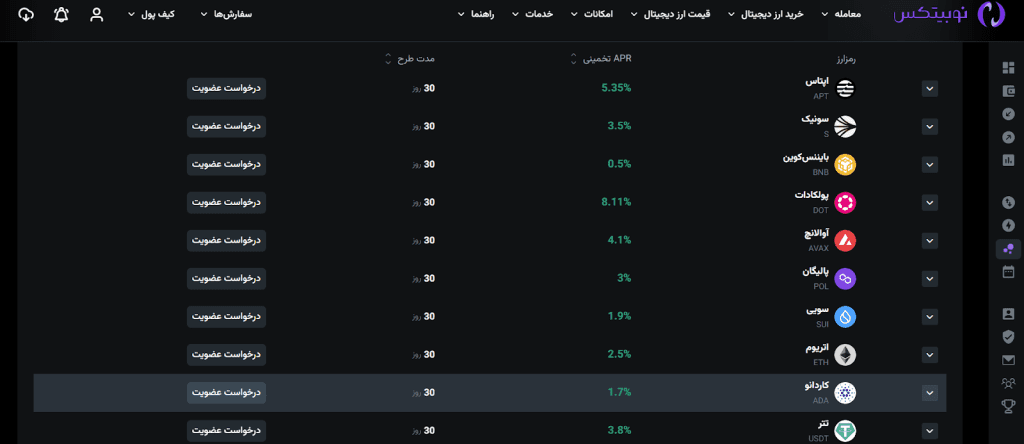Open calendar icon in right sidebar

pyautogui.click(x=1008, y=271)
